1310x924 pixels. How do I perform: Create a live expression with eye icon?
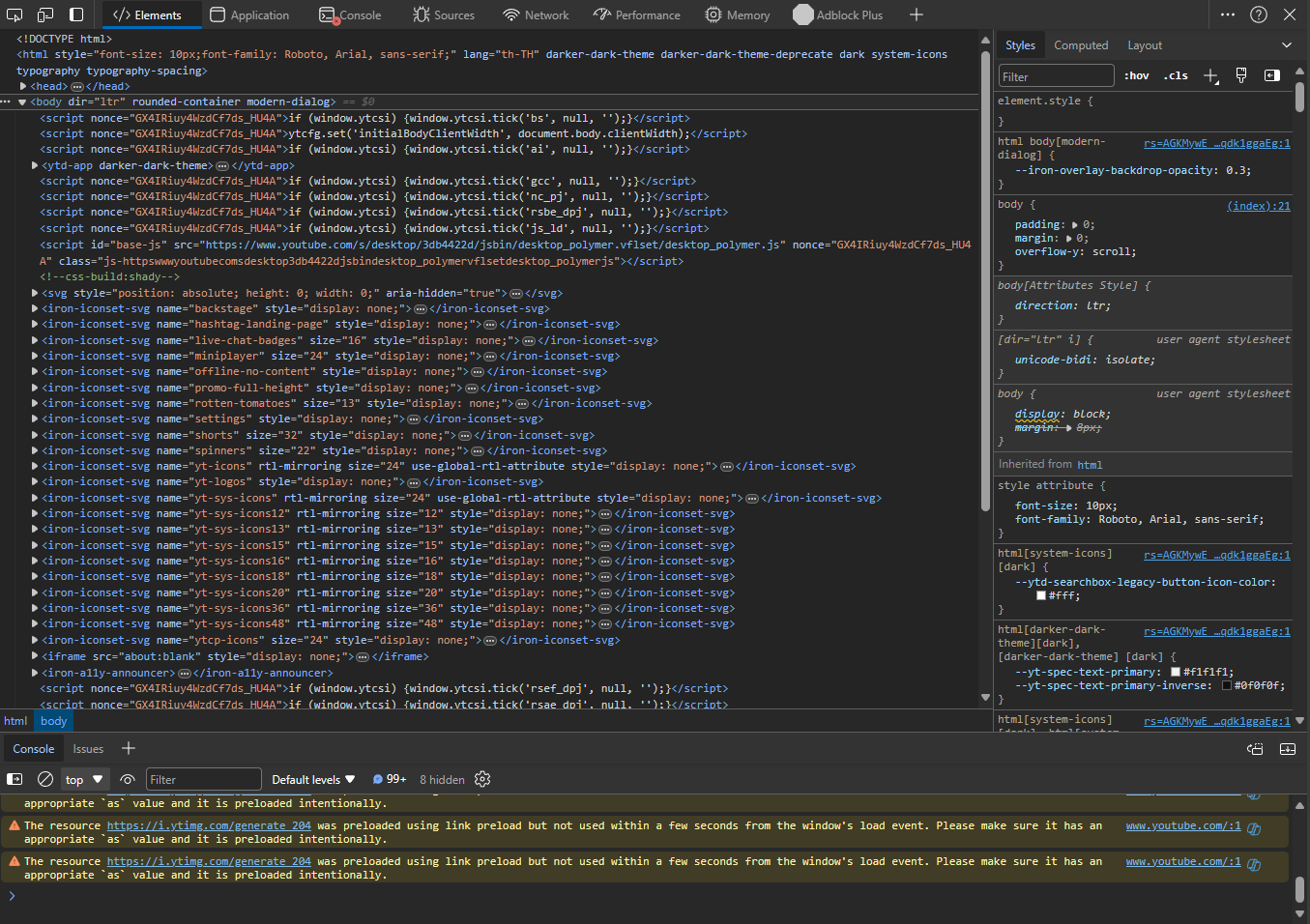128,779
